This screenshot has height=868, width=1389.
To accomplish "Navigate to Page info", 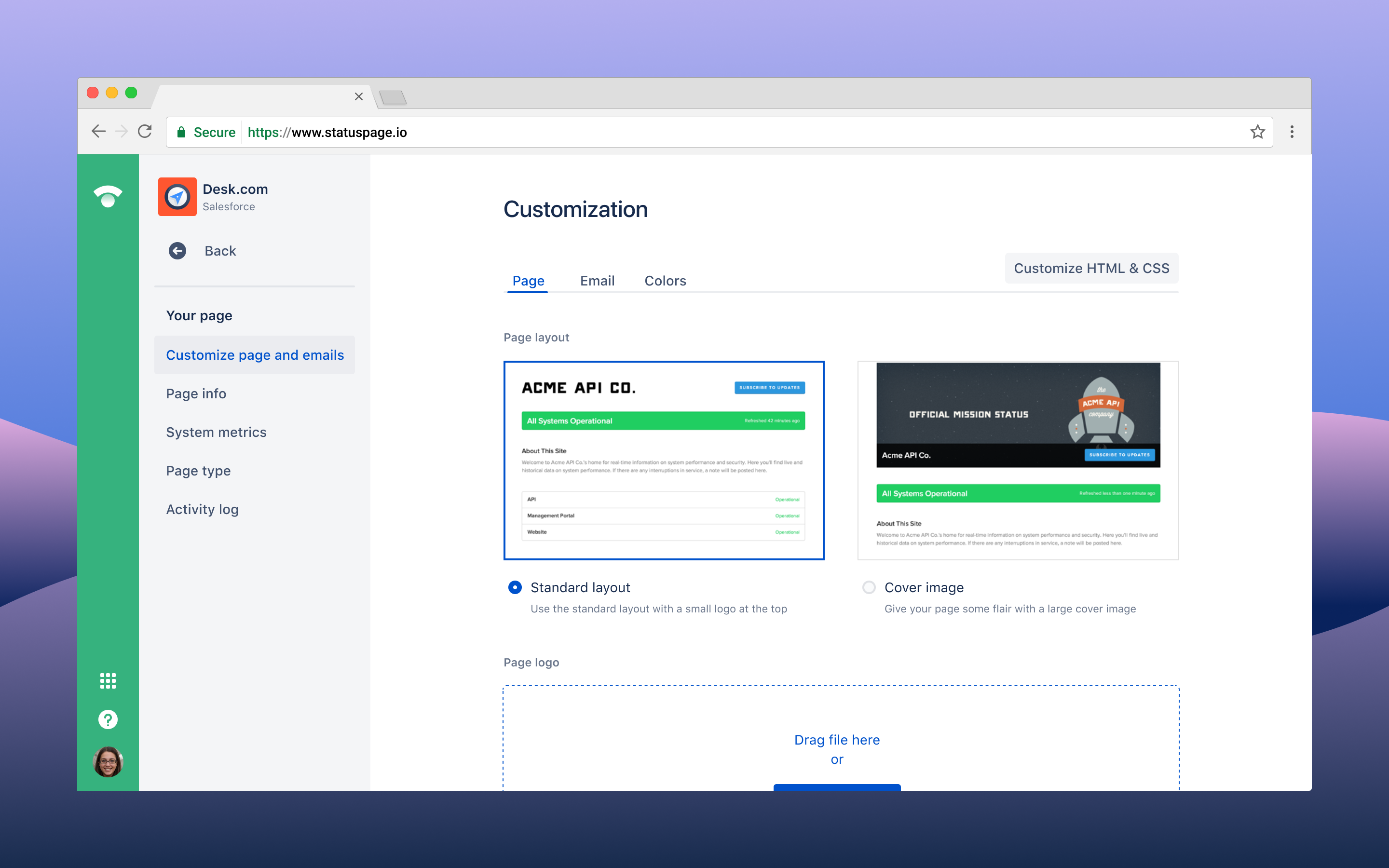I will coord(195,393).
